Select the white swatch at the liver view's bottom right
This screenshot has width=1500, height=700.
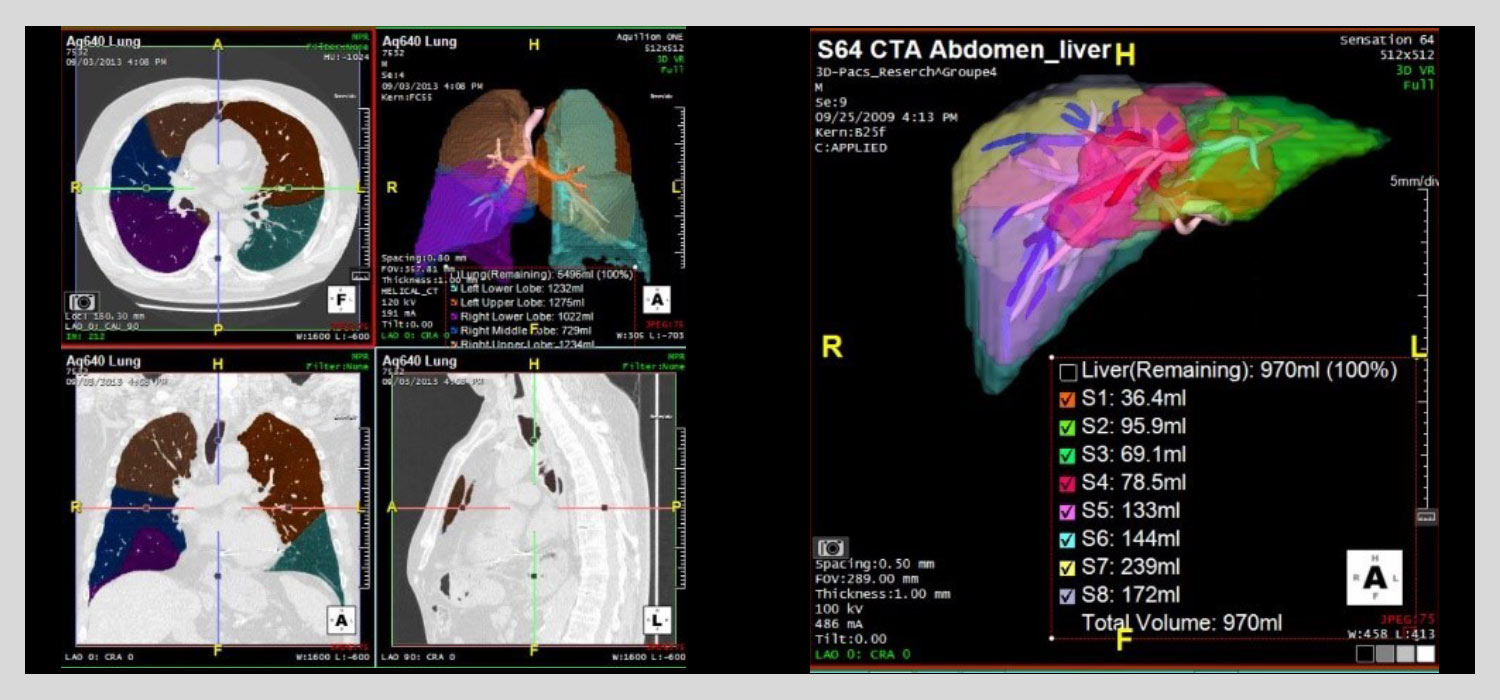[x=1425, y=654]
